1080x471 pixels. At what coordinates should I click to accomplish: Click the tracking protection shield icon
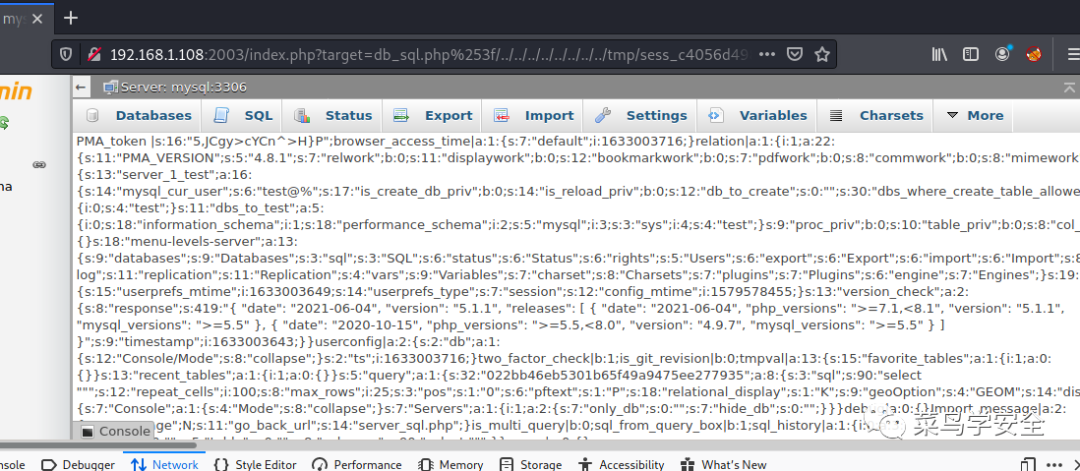66,54
